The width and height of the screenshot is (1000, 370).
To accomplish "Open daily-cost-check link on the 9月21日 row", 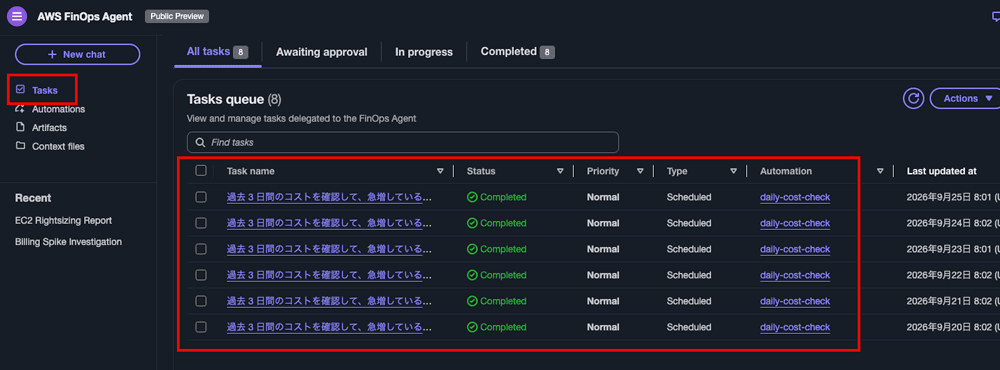I will pos(795,301).
